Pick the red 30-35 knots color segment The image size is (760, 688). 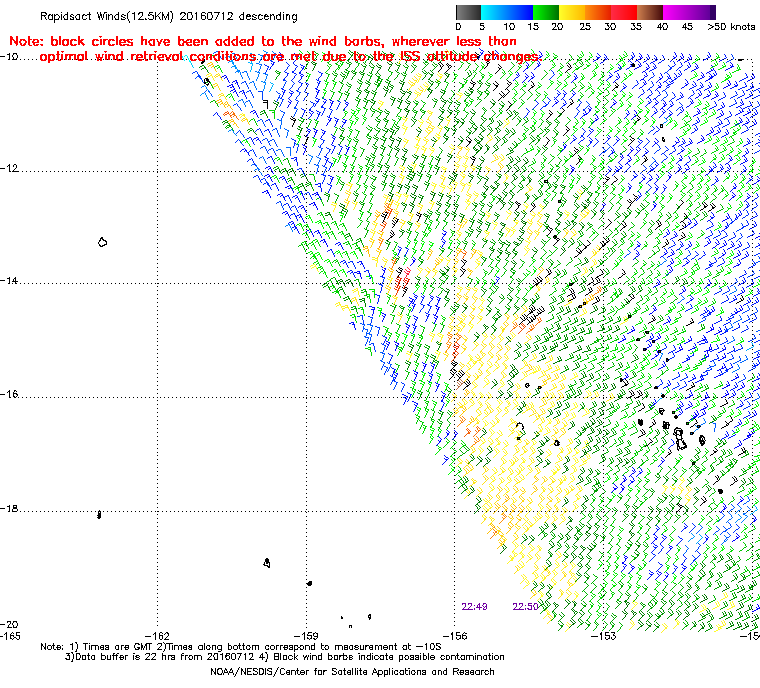coord(624,12)
